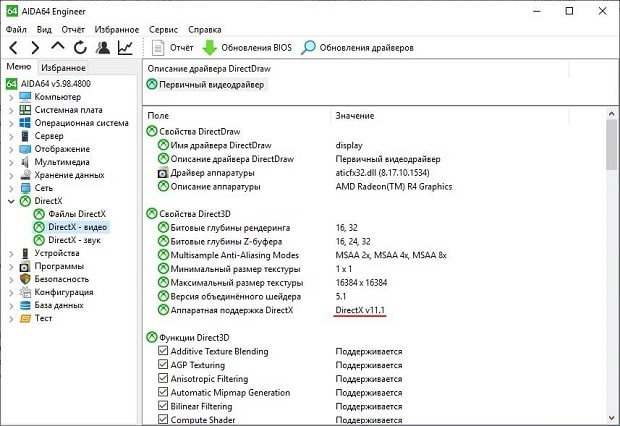
Task: Toggle Bilinear Filtering checkbox
Action: point(163,406)
